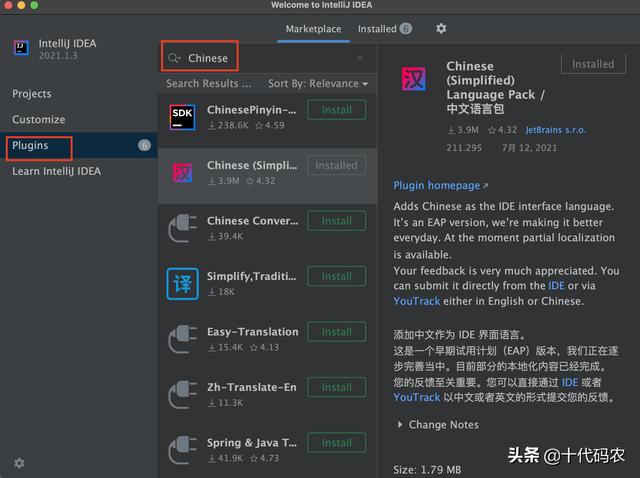Image resolution: width=640 pixels, height=478 pixels.
Task: Follow the IDE link in Chinese description
Action: point(570,382)
